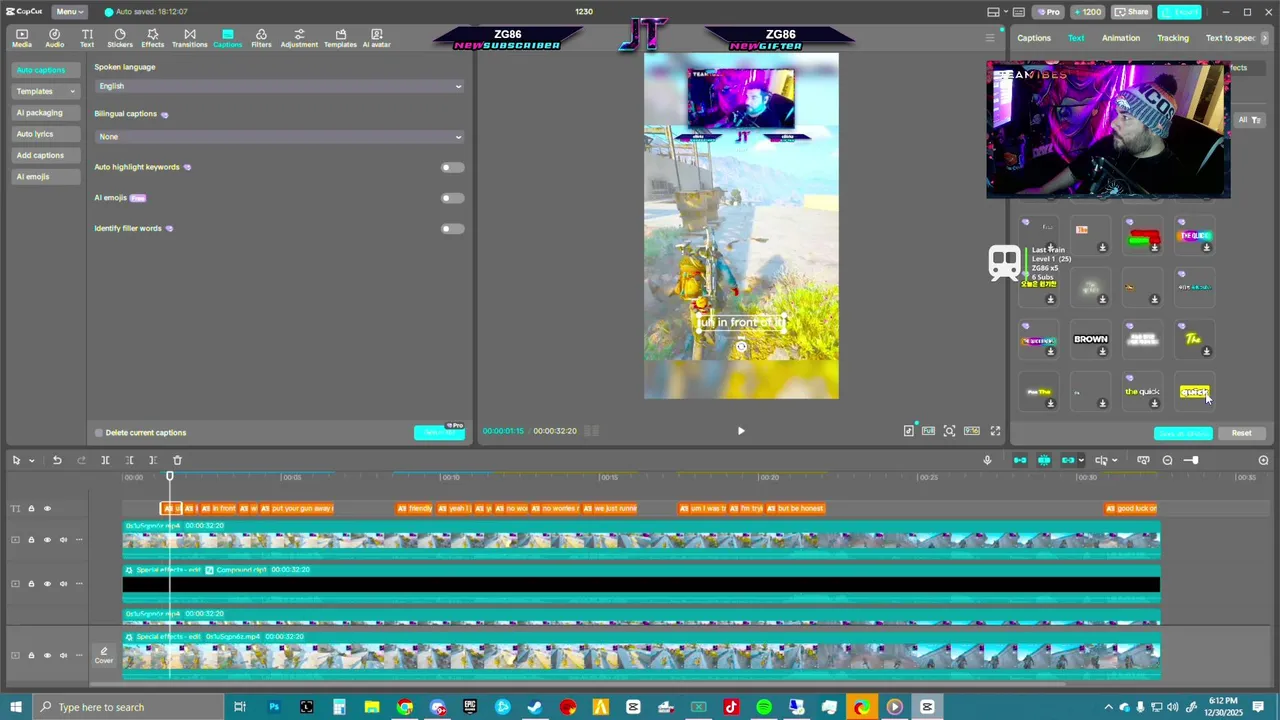The height and width of the screenshot is (720, 1280).
Task: Click the shortcut keyboard layout icon
Action: coord(1018,12)
